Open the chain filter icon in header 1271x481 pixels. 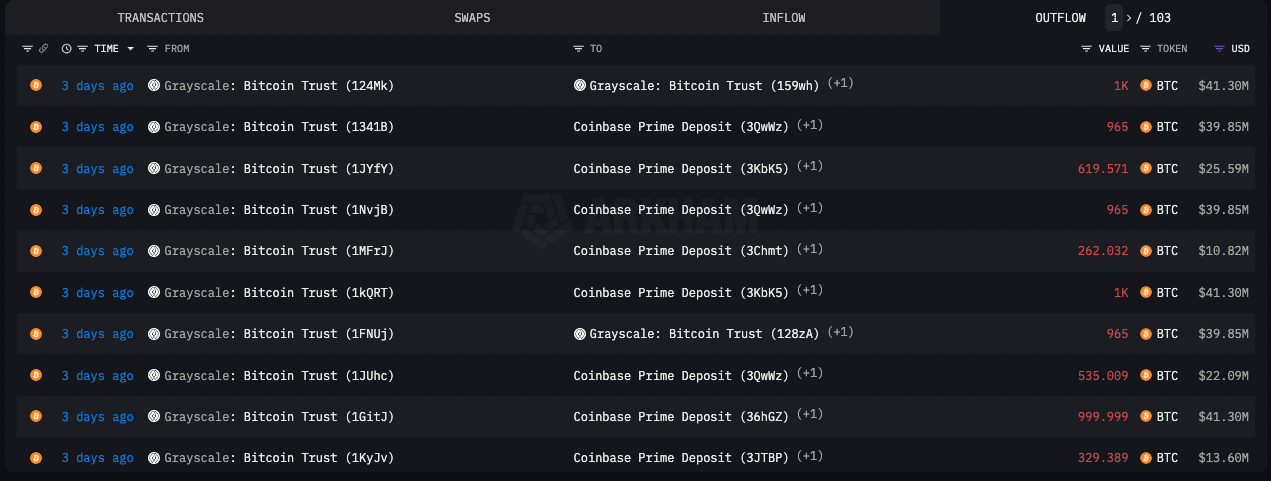point(28,48)
